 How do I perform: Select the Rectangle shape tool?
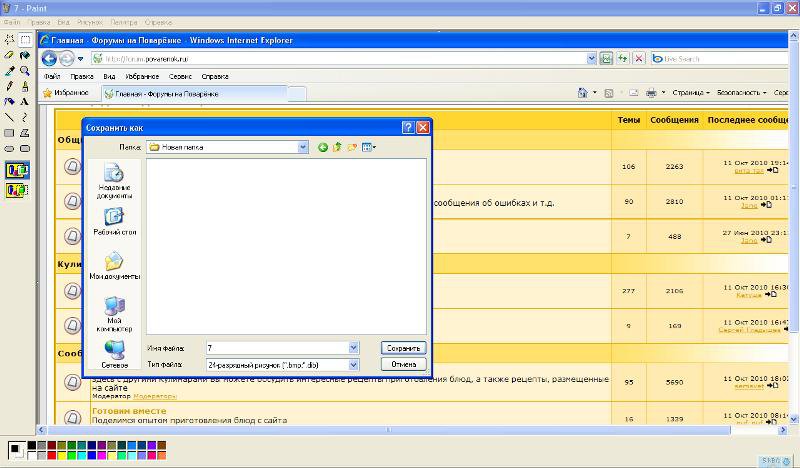(9, 132)
